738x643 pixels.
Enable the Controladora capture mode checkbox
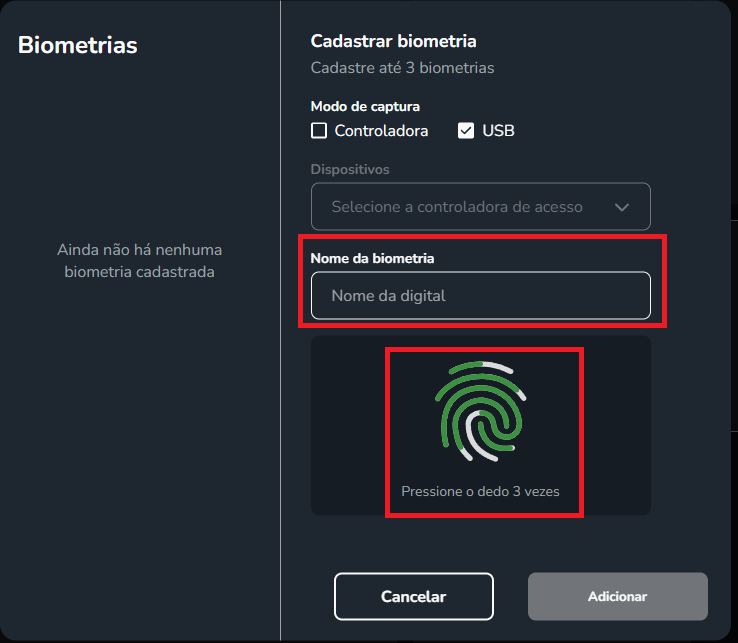coord(319,130)
